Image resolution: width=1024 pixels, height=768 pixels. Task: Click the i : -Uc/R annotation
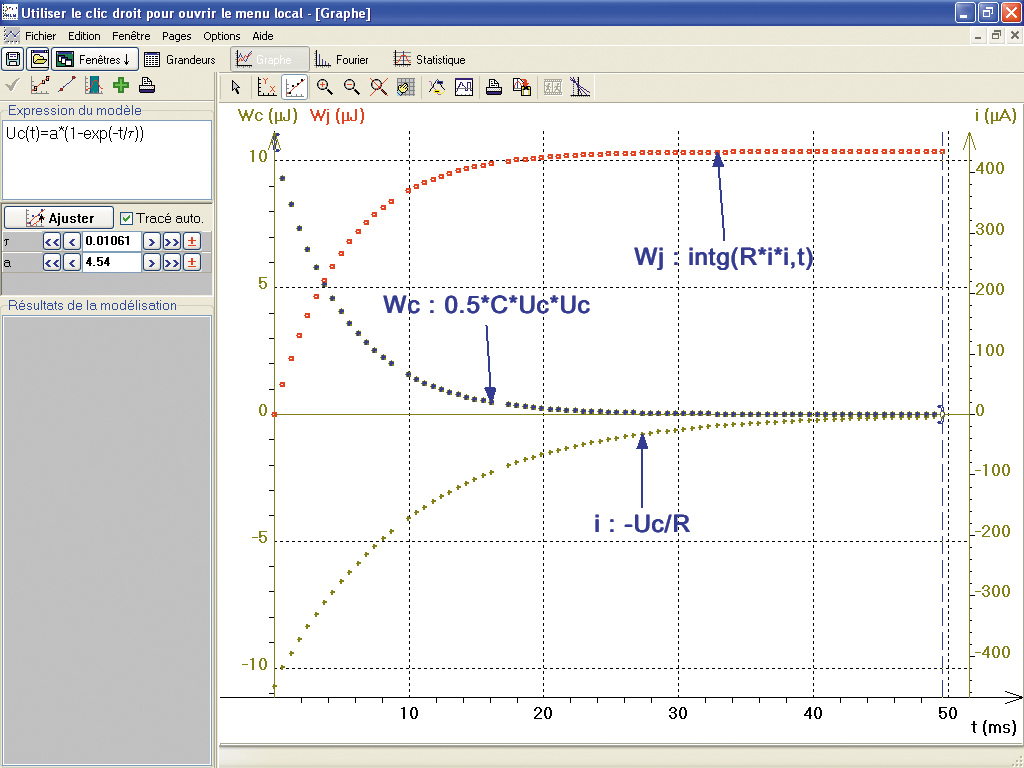pyautogui.click(x=642, y=523)
